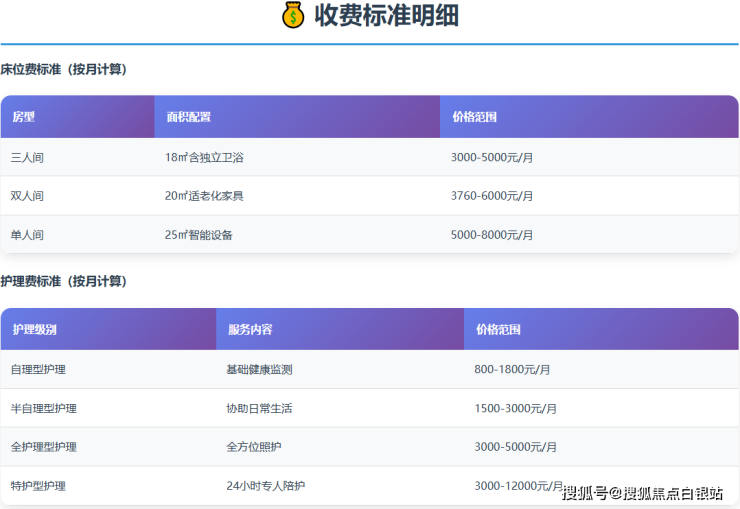
Task: Click the 自理型护理 row label
Action: pyautogui.click(x=38, y=369)
